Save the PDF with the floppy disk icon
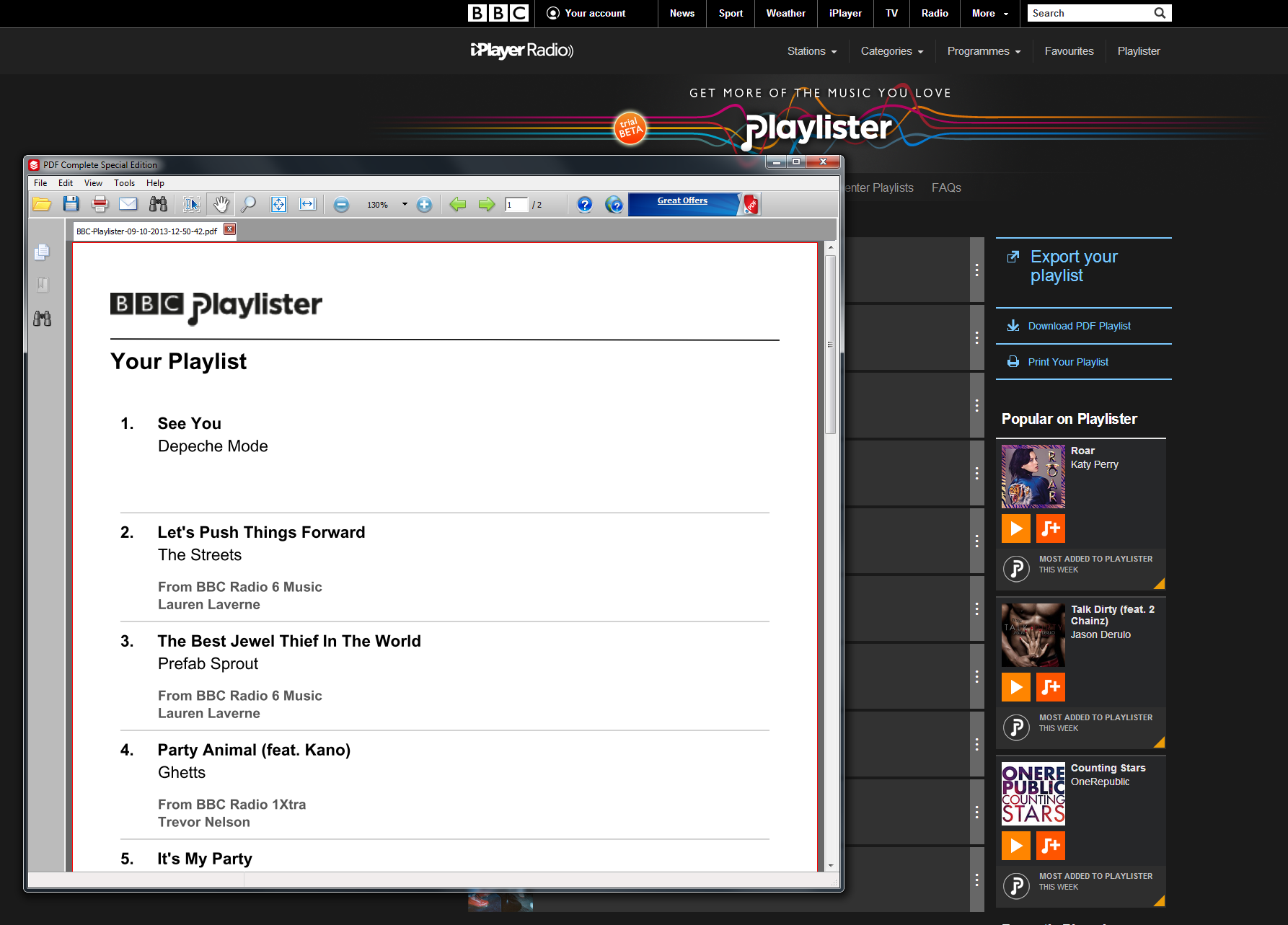Viewport: 1288px width, 925px height. [71, 205]
